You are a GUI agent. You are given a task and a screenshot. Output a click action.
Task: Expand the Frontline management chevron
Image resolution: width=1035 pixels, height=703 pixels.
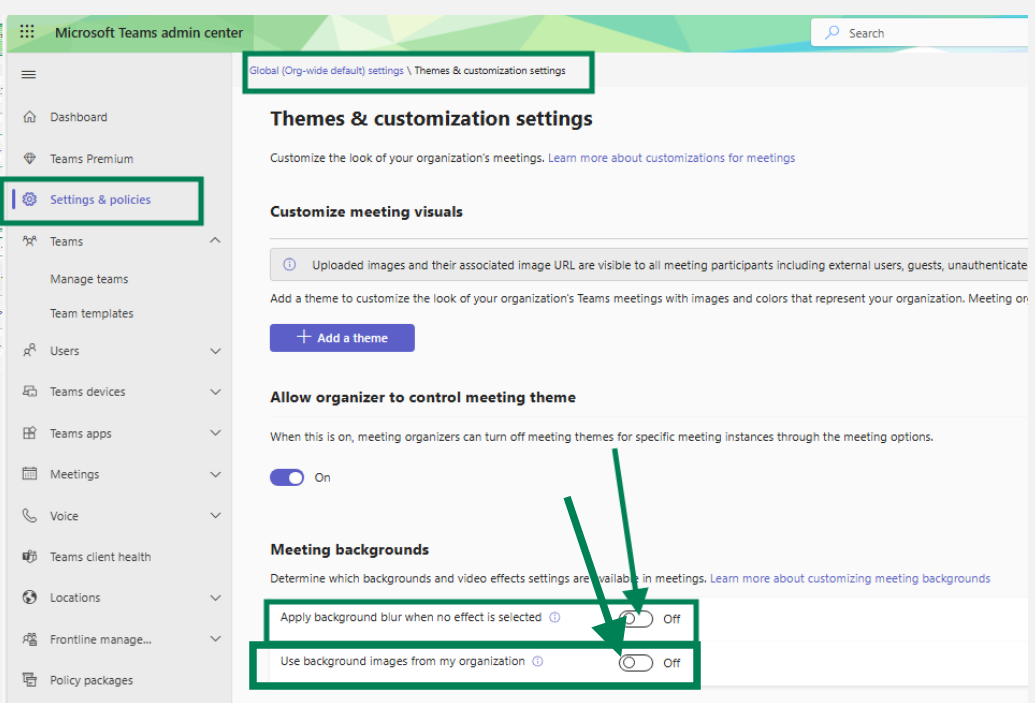[x=215, y=639]
